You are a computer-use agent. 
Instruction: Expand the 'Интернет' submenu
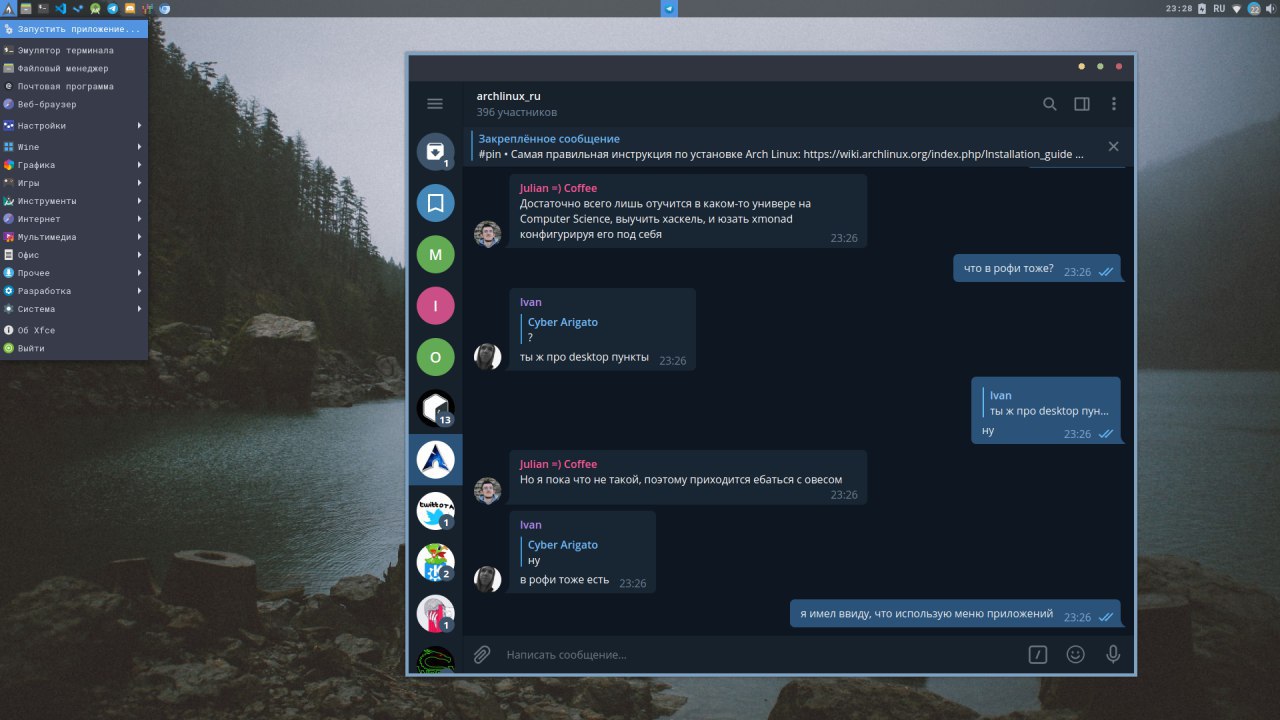[74, 219]
